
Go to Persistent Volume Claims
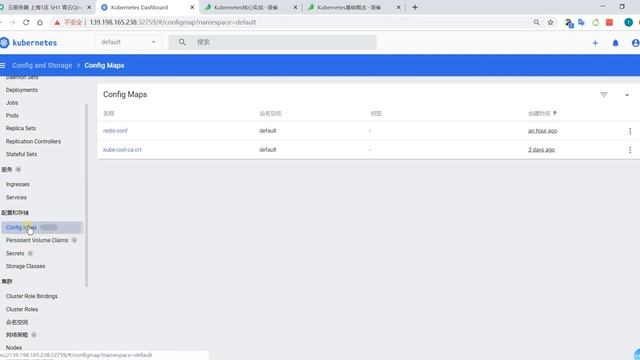[37, 240]
